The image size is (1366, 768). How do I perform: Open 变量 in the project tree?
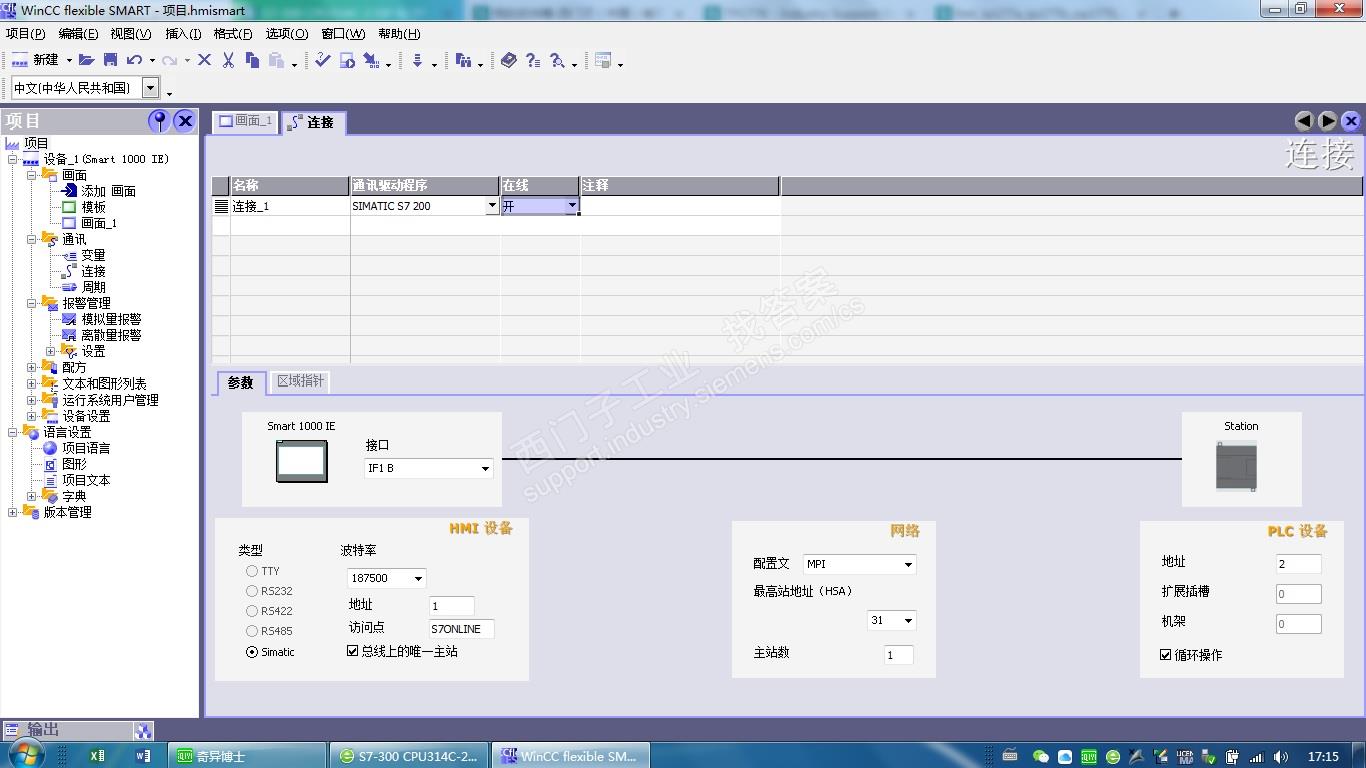tap(93, 255)
